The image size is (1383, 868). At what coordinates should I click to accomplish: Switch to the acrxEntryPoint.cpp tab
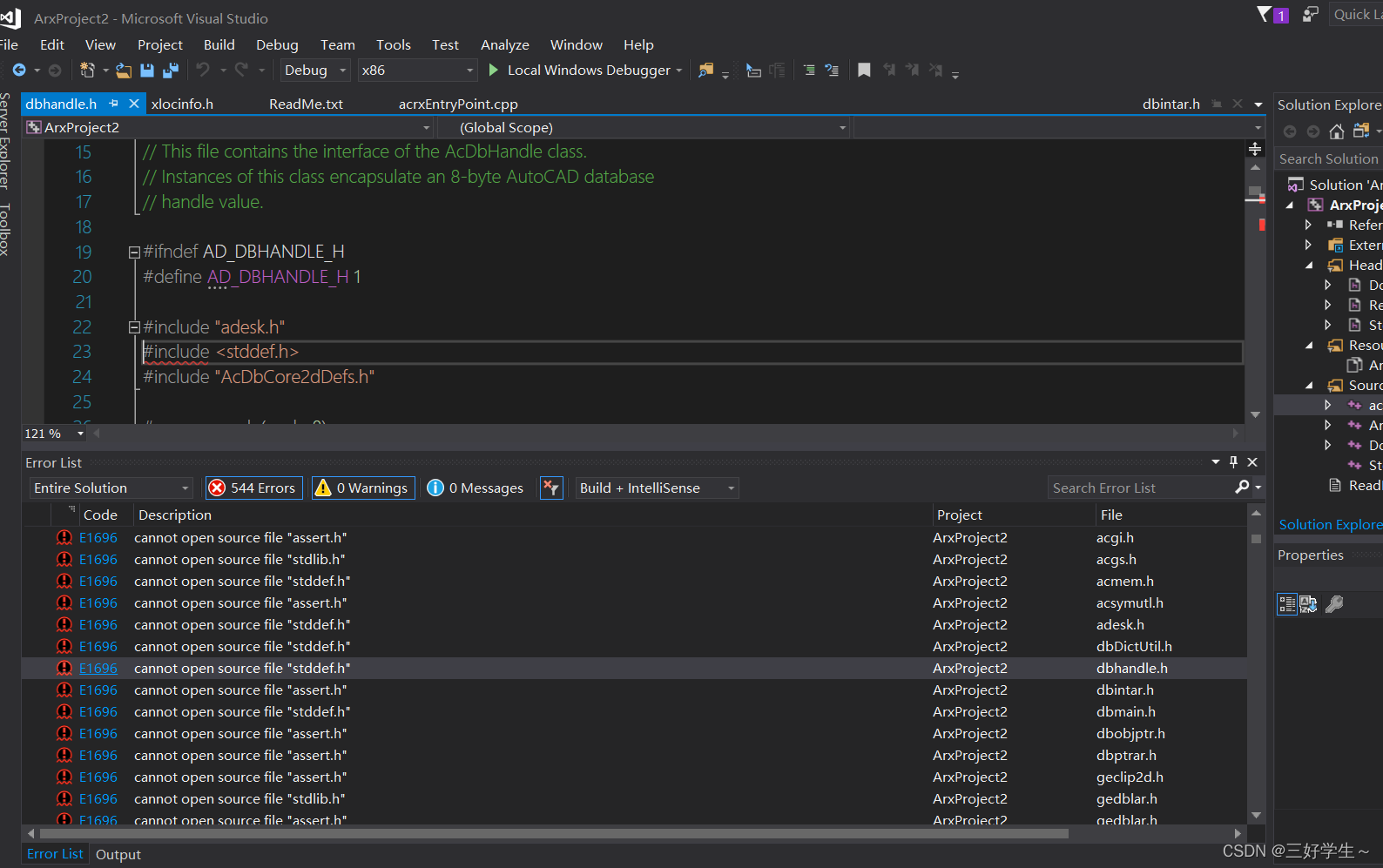[x=458, y=104]
